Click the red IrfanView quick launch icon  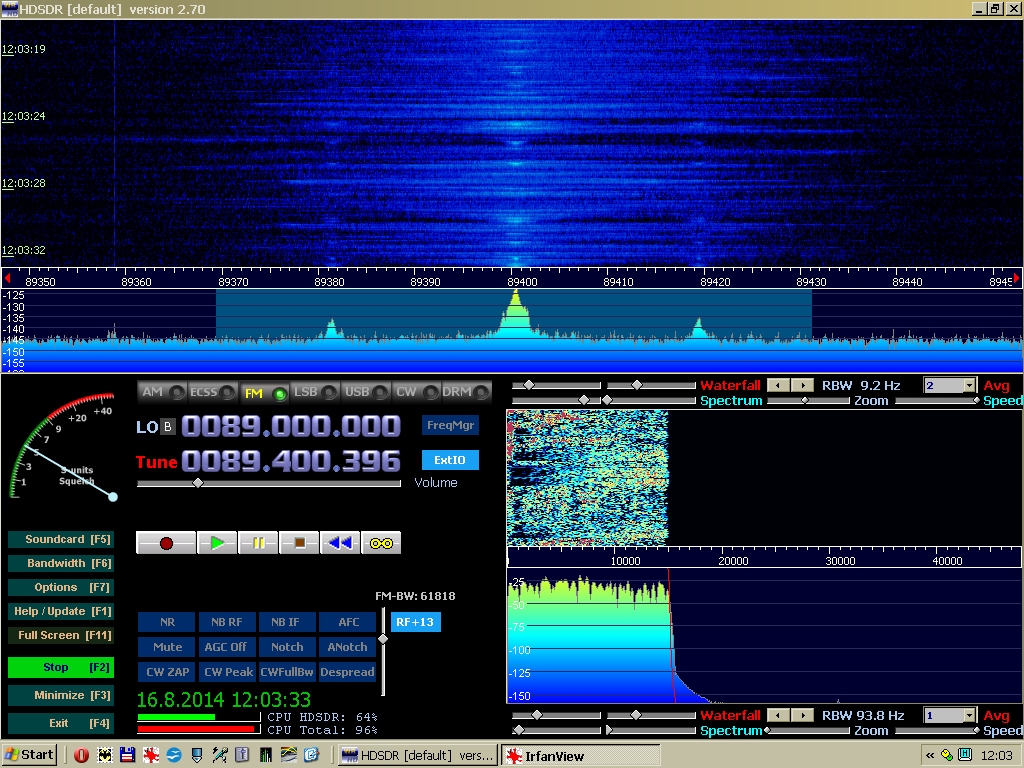151,756
